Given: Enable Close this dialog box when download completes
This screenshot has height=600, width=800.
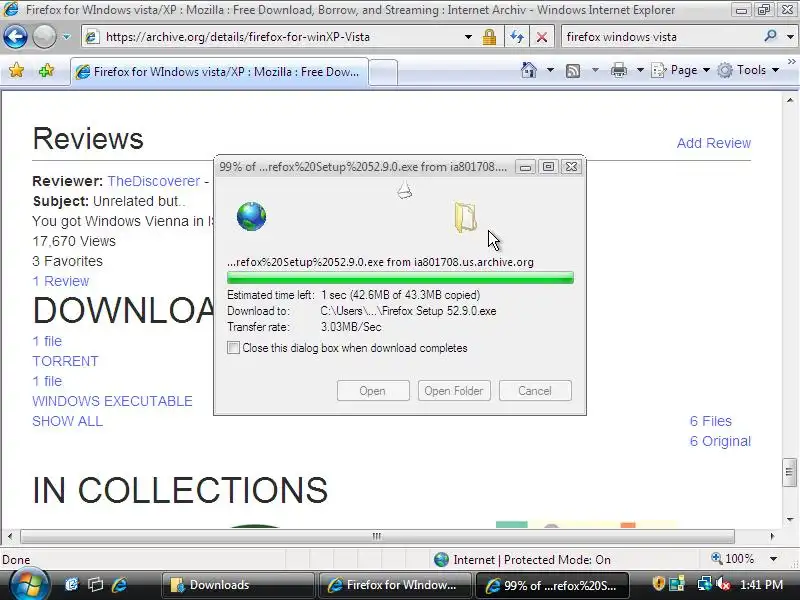Looking at the screenshot, I should point(233,348).
